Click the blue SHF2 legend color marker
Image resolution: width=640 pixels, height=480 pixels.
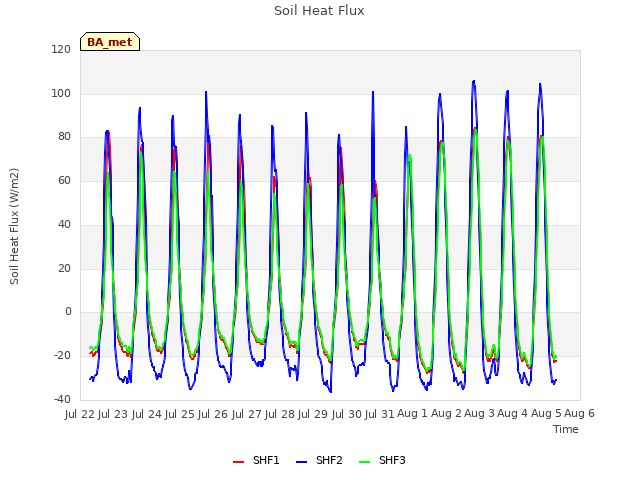(301, 462)
